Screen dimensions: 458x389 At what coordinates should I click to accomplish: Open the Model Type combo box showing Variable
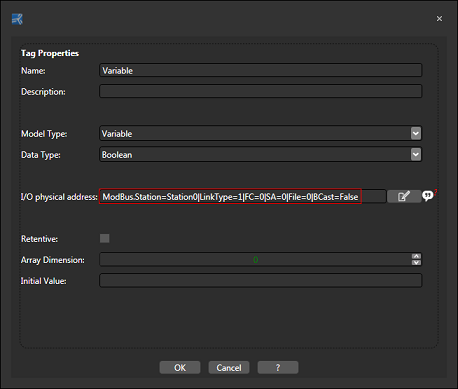coord(261,134)
